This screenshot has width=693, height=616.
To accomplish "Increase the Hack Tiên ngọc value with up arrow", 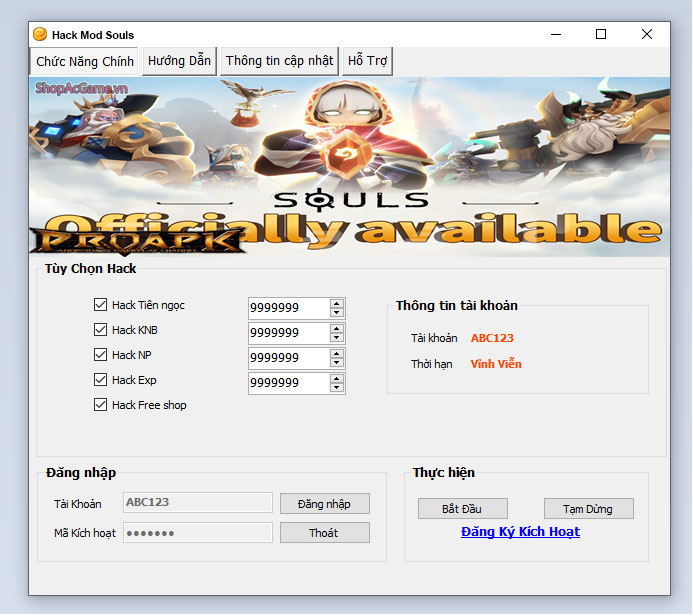I will tap(337, 304).
